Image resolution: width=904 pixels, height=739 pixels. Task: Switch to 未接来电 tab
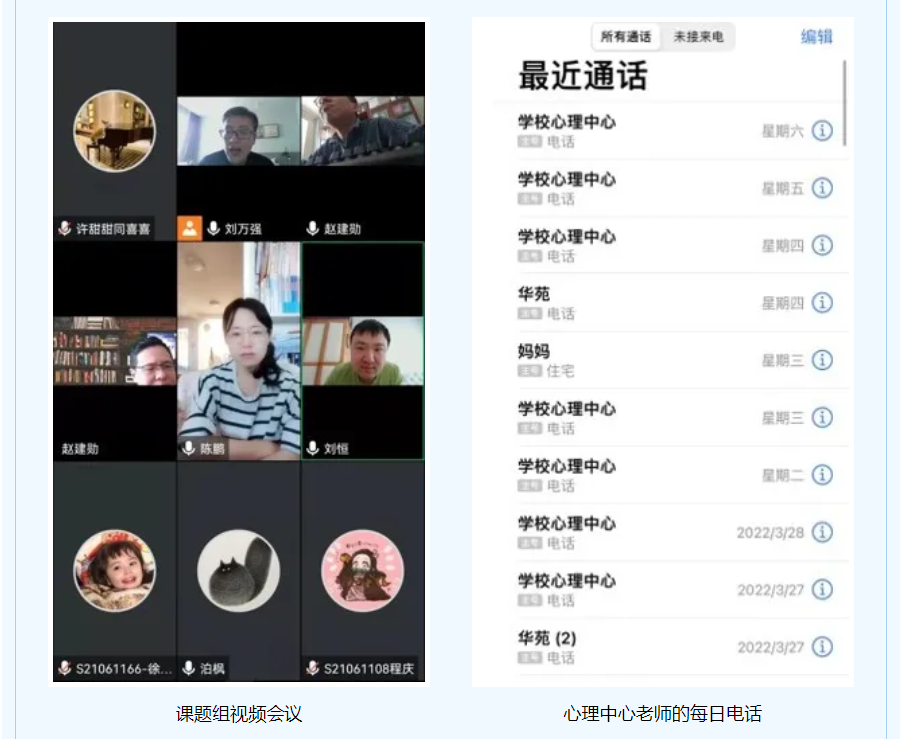click(698, 37)
